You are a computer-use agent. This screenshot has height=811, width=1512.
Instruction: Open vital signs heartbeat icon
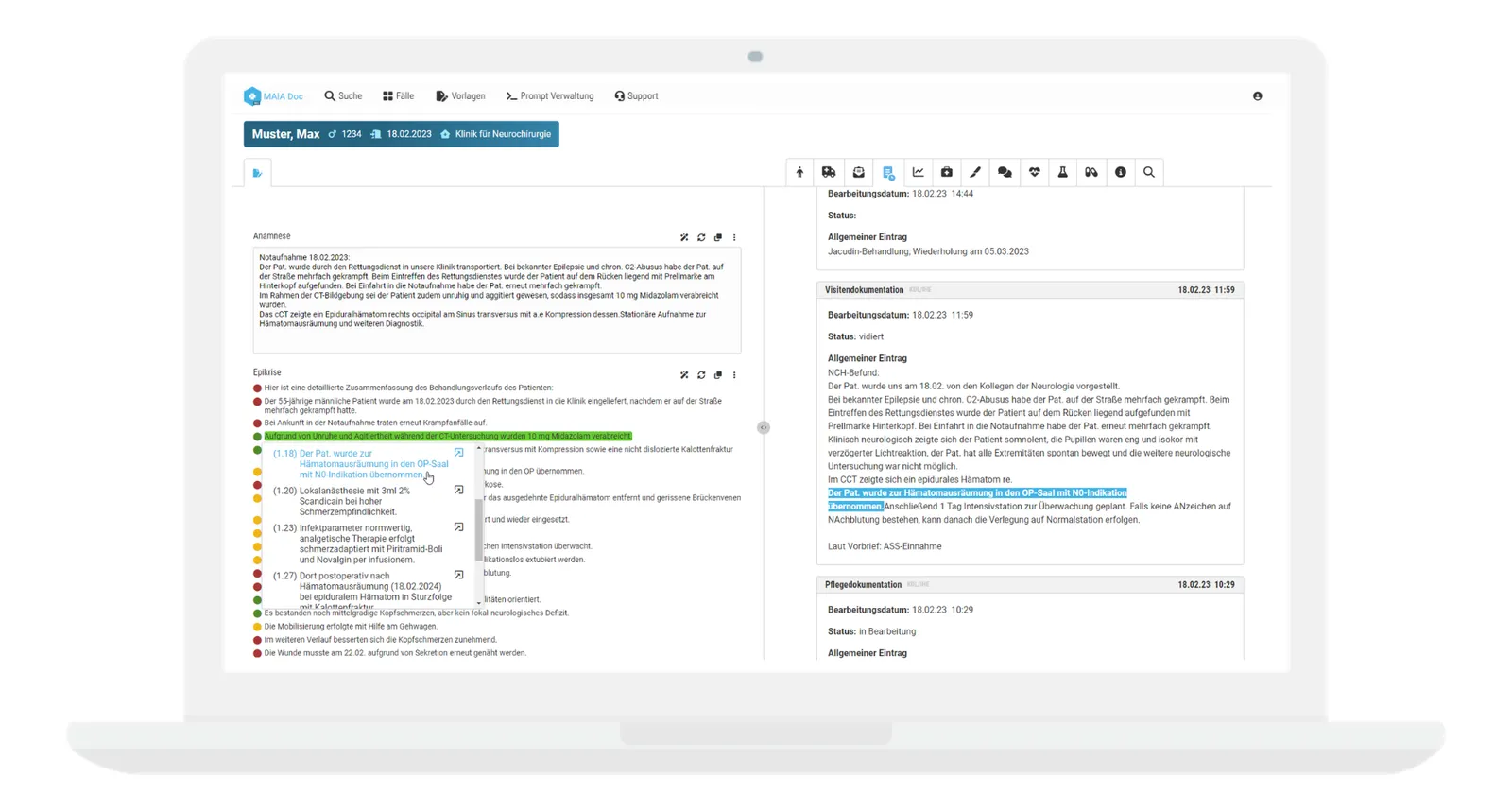[1035, 172]
